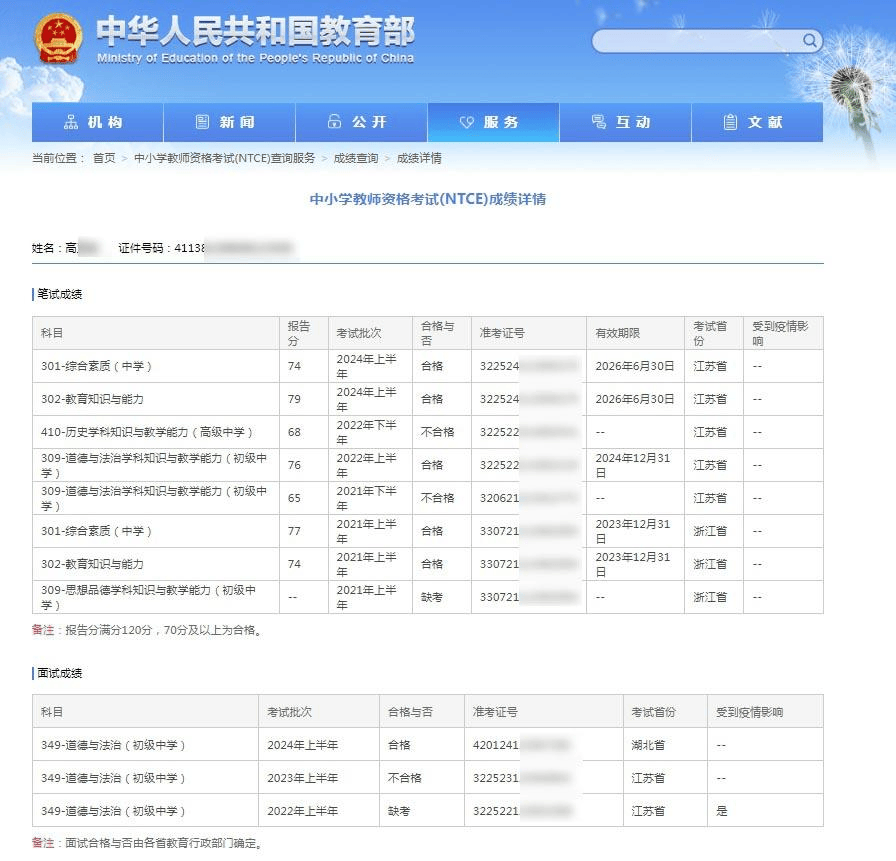The height and width of the screenshot is (861, 896).
Task: Click the 新闻 news icon
Action: tap(203, 122)
